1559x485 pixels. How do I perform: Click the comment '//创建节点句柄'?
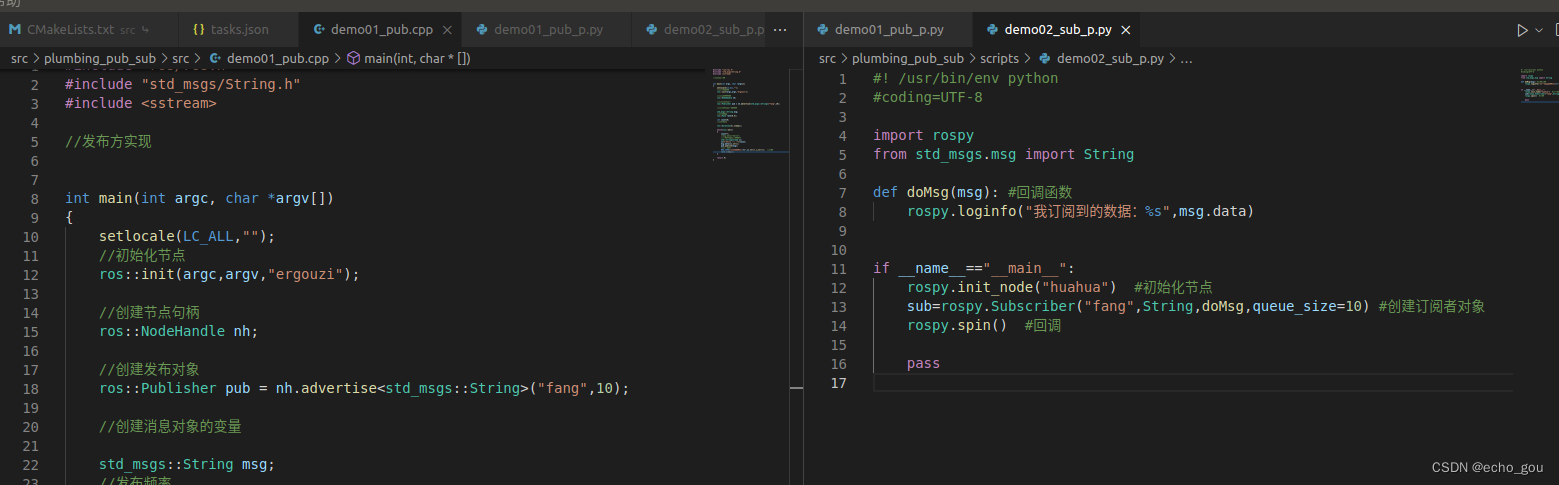click(149, 312)
